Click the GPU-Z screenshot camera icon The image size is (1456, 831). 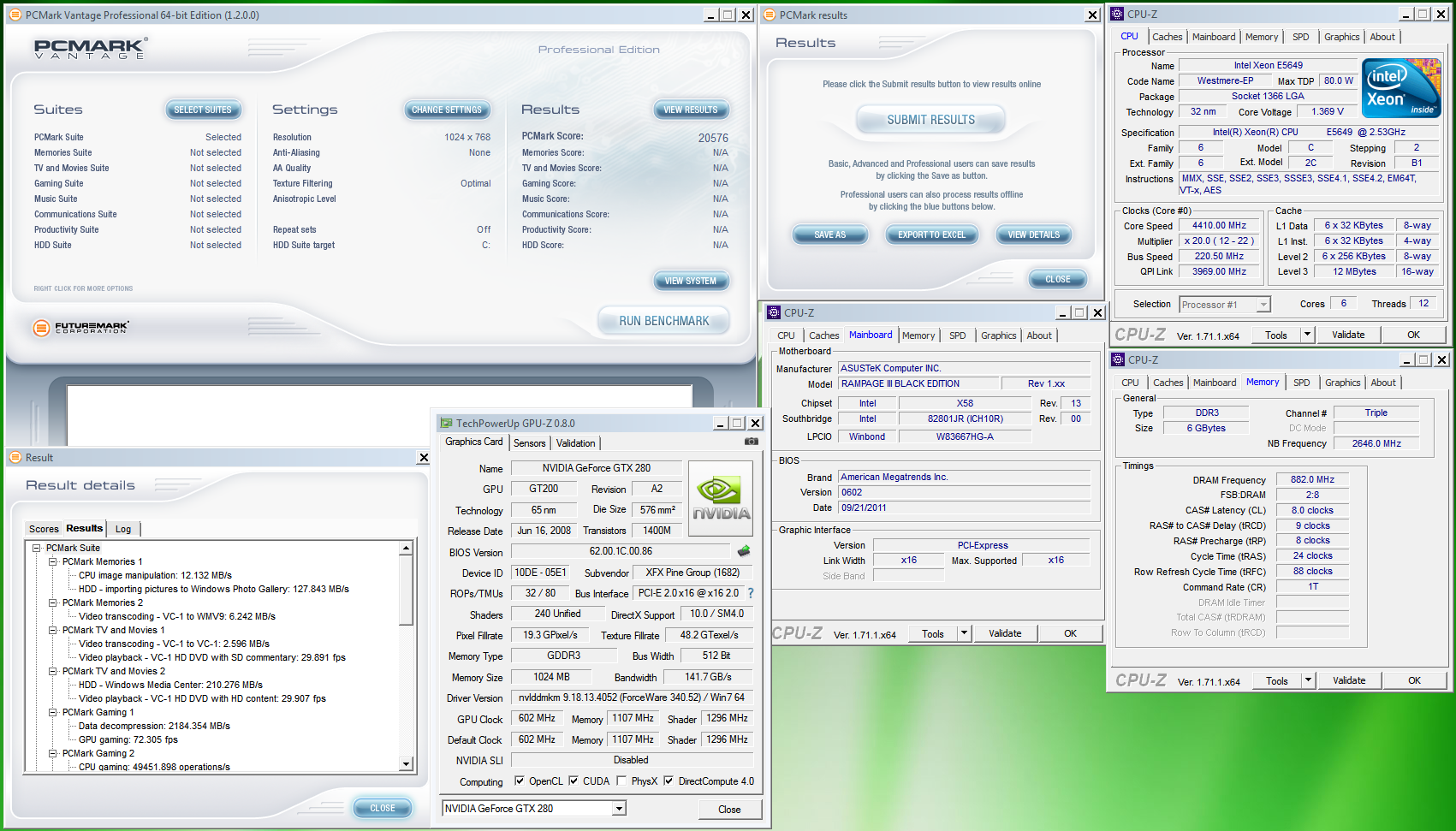751,442
